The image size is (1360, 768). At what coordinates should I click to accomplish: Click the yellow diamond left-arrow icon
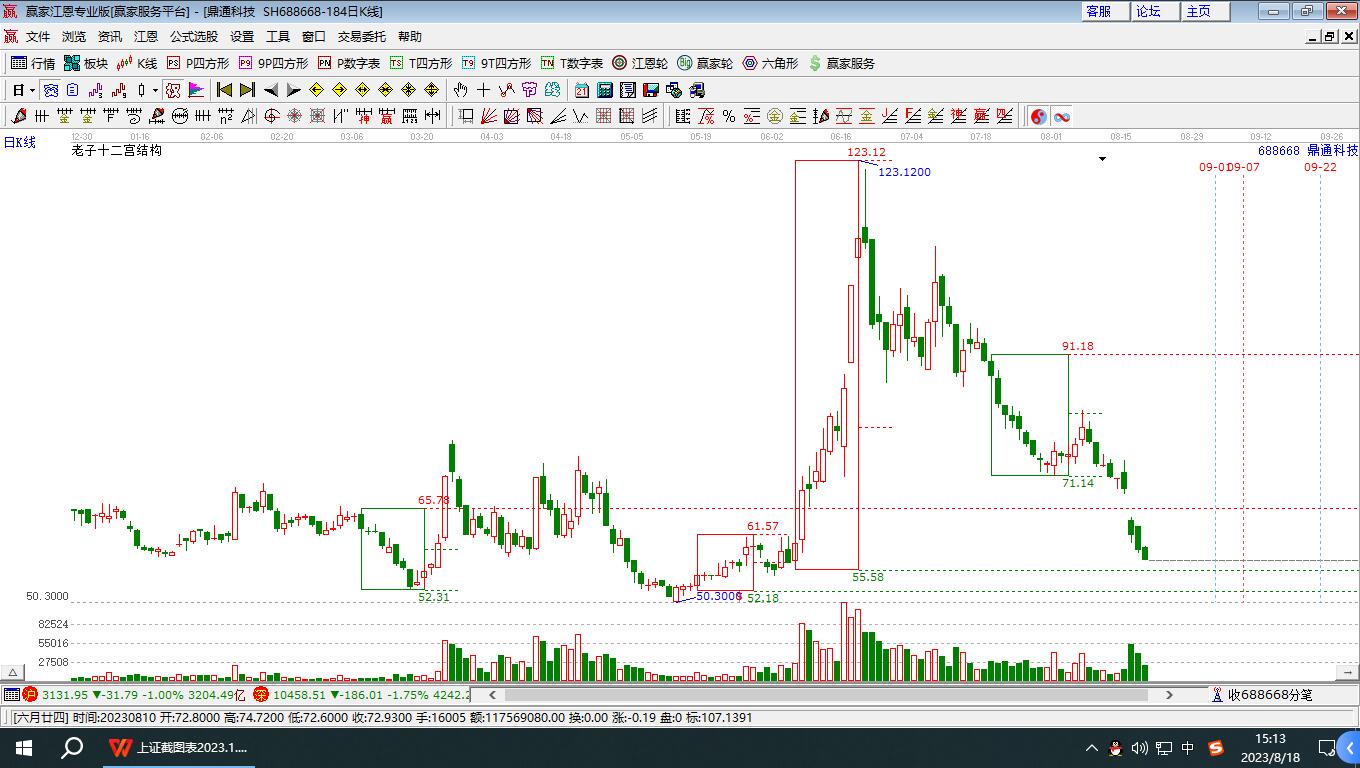(x=316, y=90)
